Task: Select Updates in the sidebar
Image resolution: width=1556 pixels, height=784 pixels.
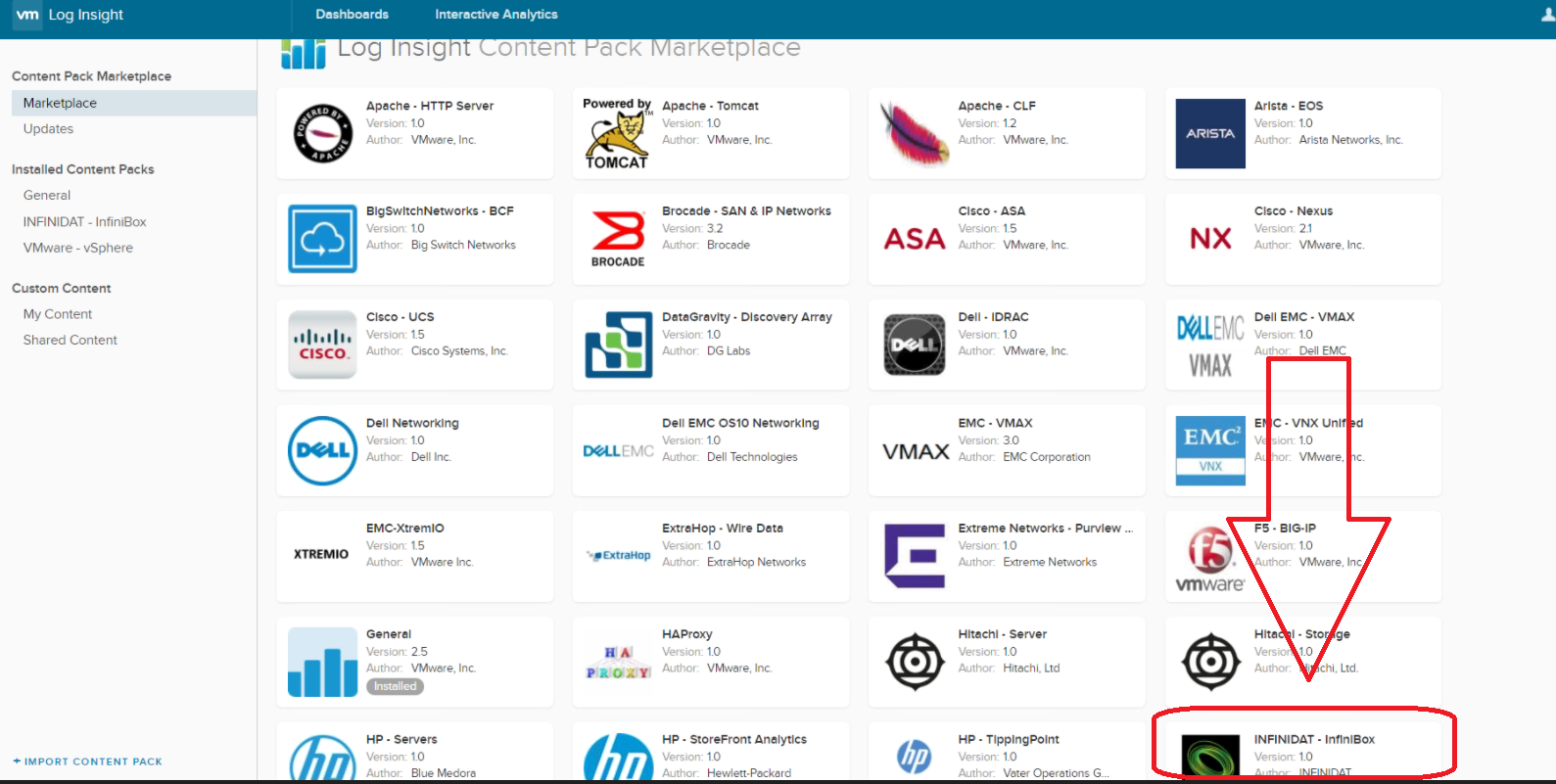Action: (x=48, y=129)
